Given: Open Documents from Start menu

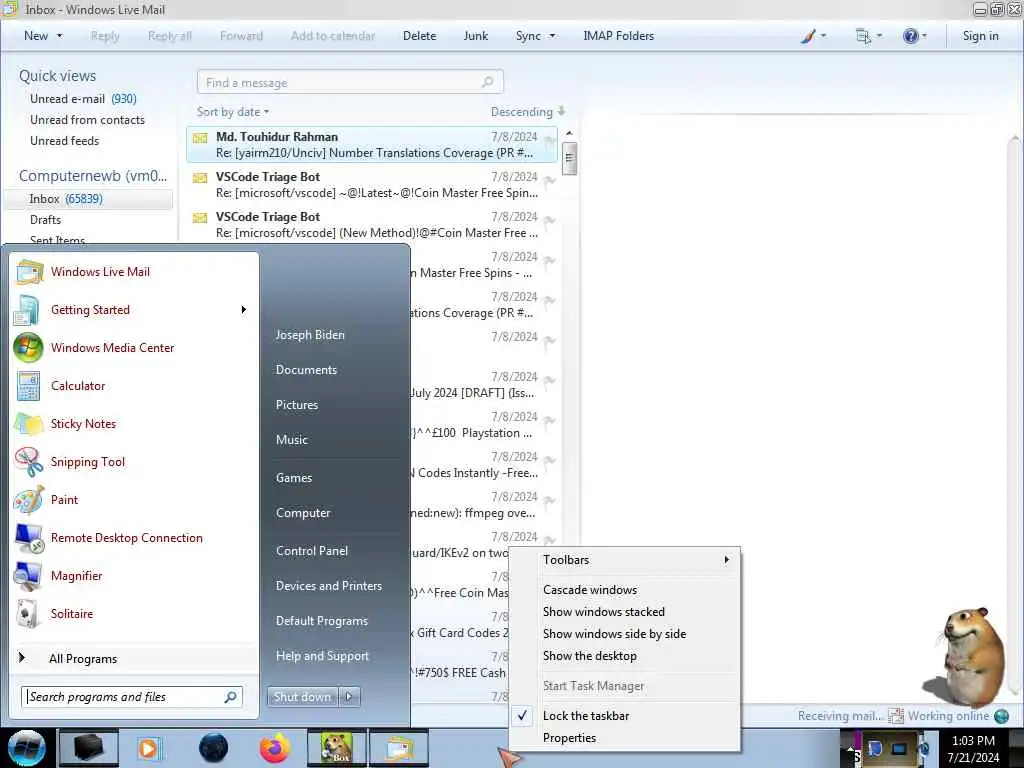Looking at the screenshot, I should tap(306, 370).
